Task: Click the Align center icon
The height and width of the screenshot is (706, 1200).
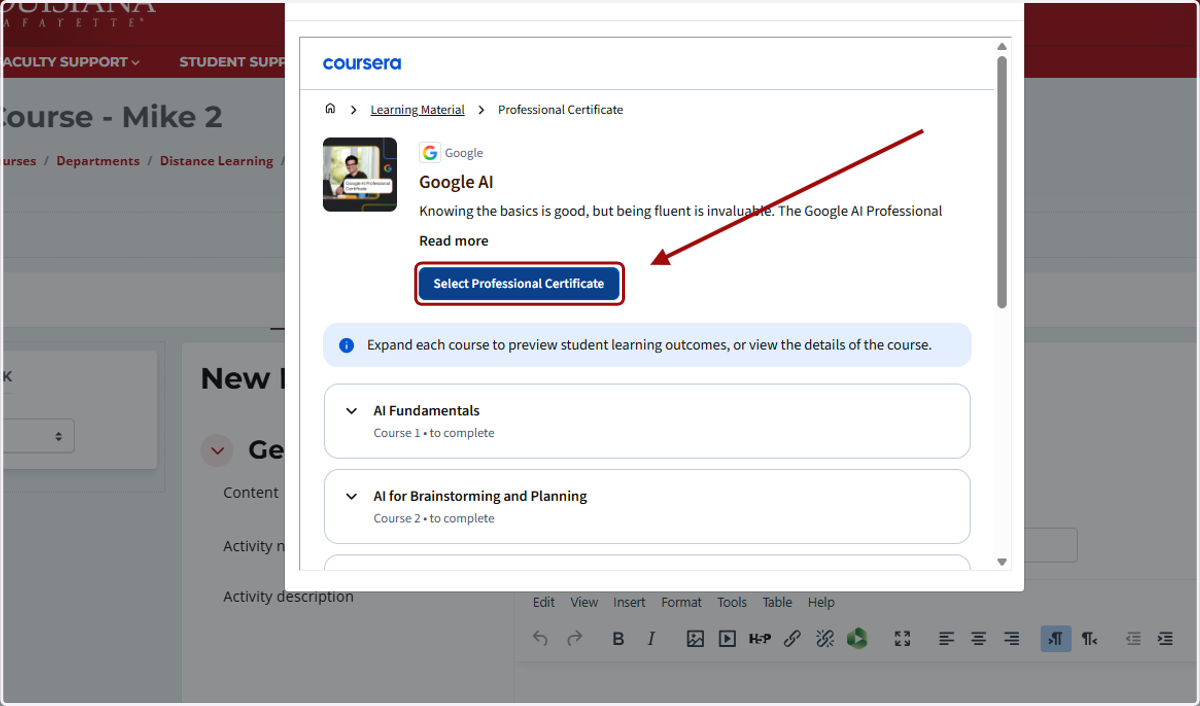Action: (979, 638)
